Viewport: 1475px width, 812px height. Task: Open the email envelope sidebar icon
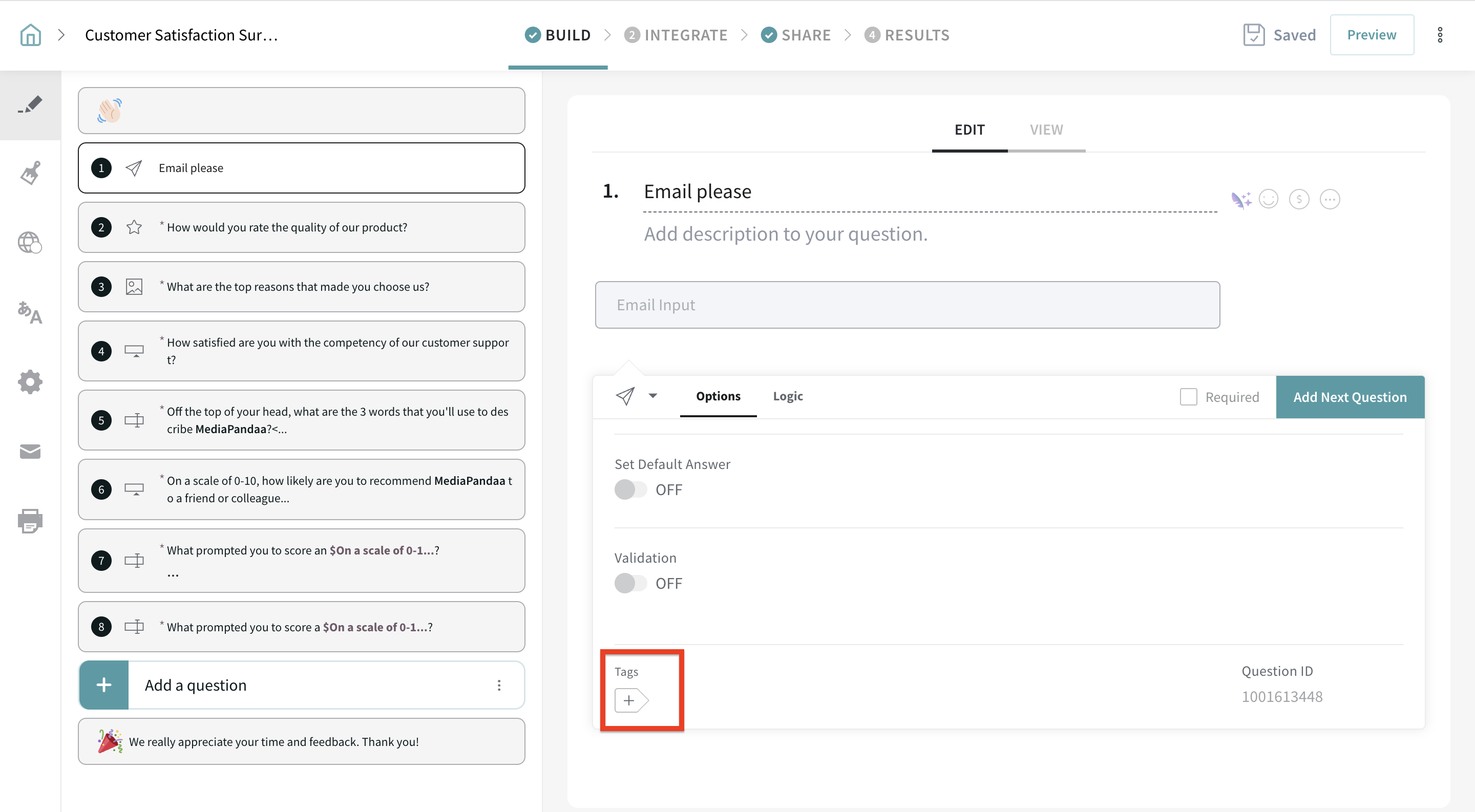30,452
